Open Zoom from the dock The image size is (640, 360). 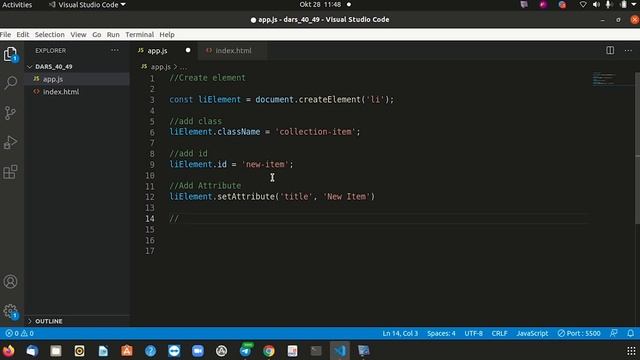pyautogui.click(x=198, y=351)
